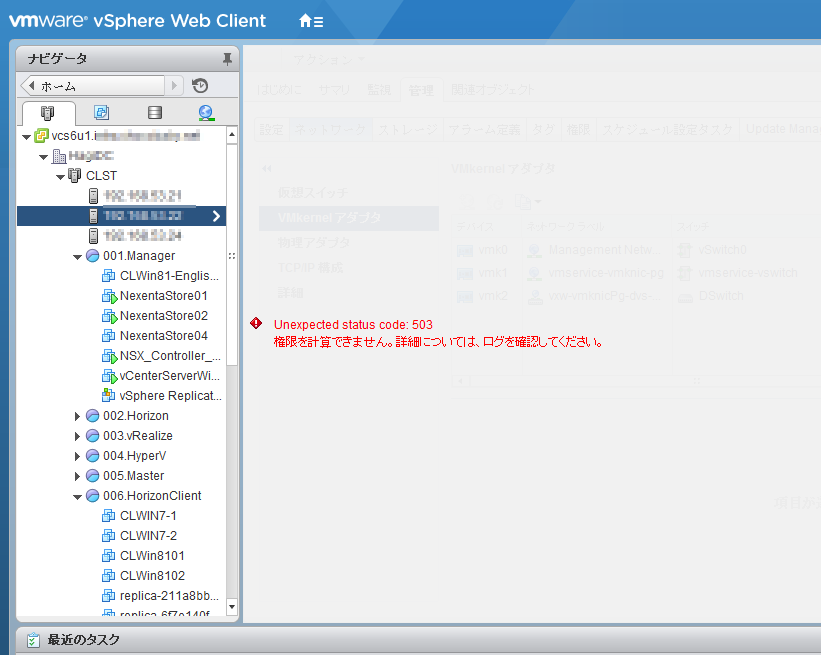821x655 pixels.
Task: Open the Hosts and Clusters navigator tab icon
Action: tap(48, 113)
